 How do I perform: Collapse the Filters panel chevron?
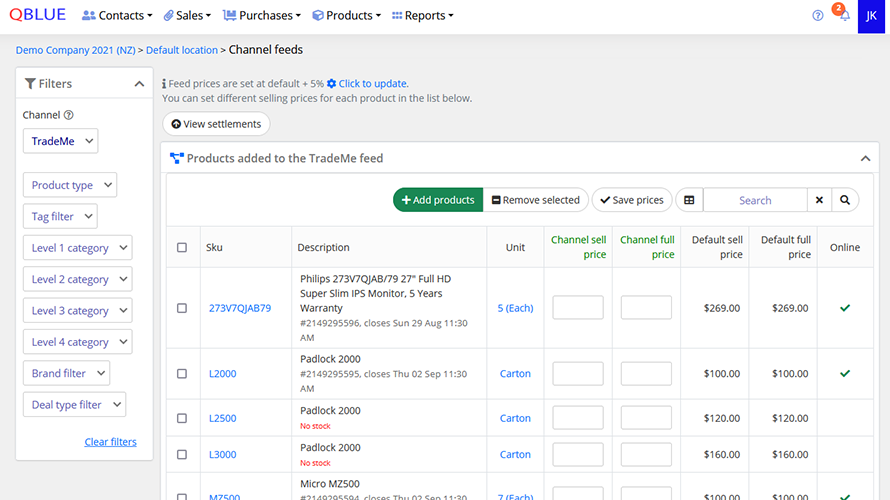(139, 84)
